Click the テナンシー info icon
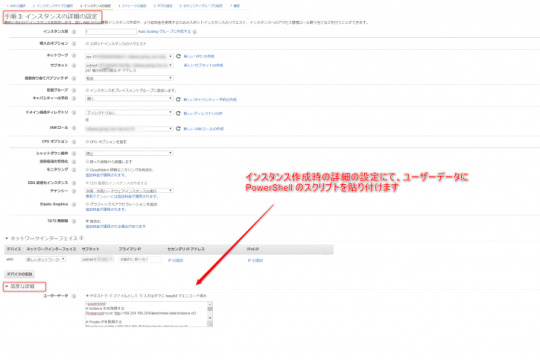 tap(74, 191)
